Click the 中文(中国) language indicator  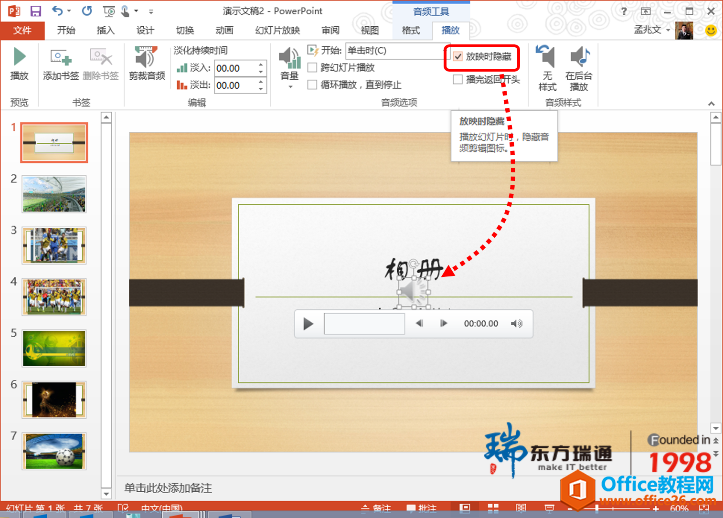tap(162, 508)
